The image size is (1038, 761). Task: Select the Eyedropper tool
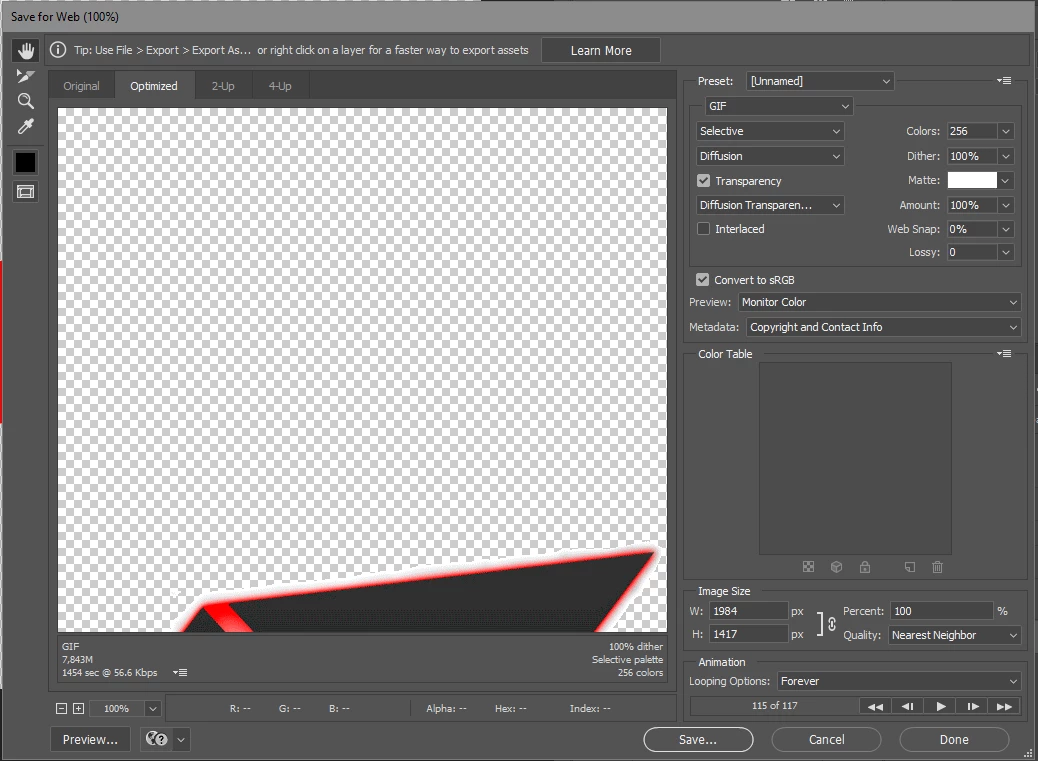[26, 126]
